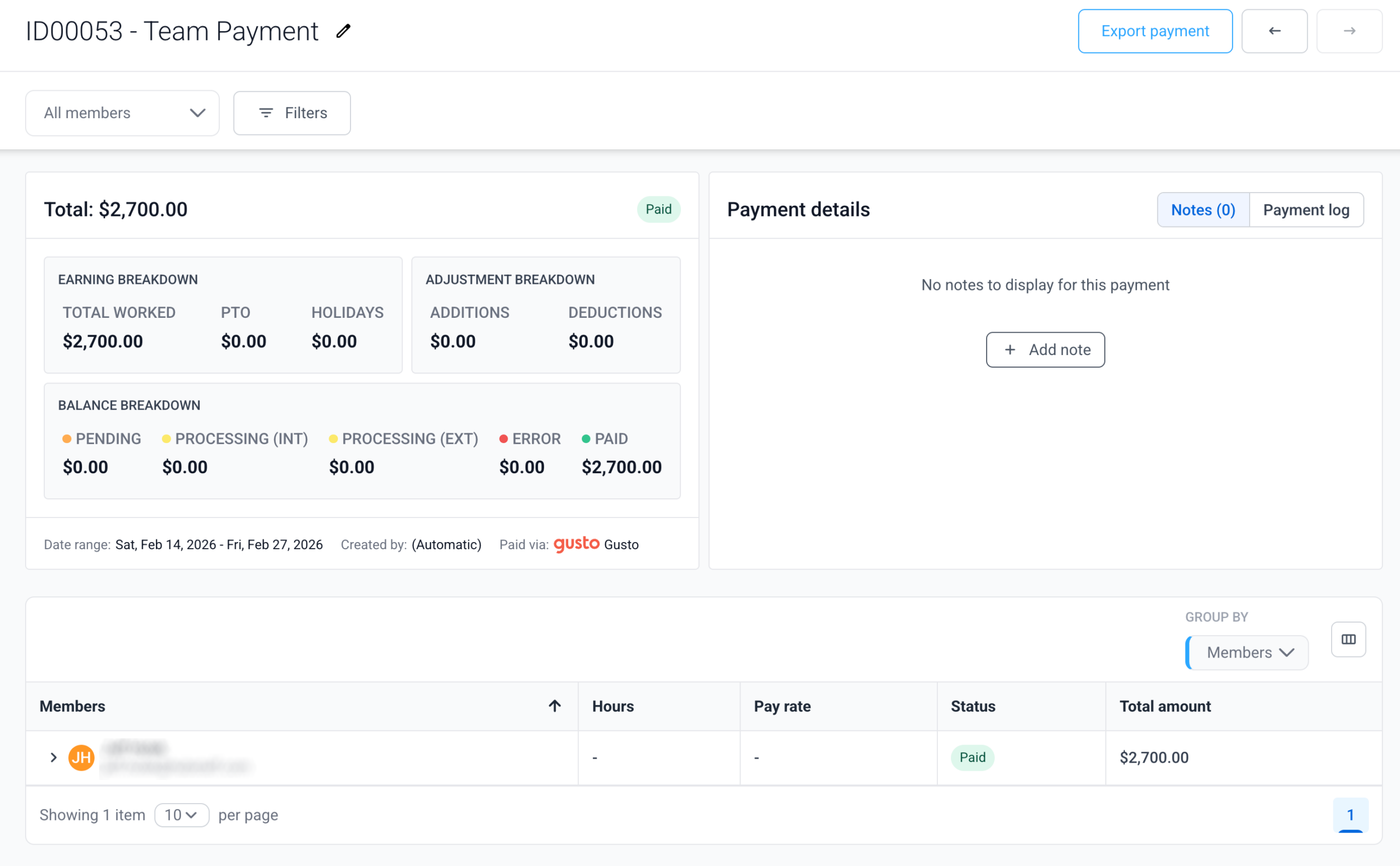Select the Notes (0) tab

tap(1203, 210)
